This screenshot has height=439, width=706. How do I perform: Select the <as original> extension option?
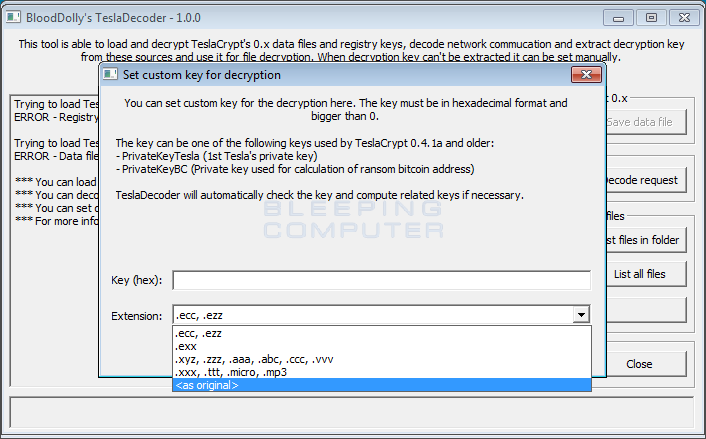click(x=381, y=385)
